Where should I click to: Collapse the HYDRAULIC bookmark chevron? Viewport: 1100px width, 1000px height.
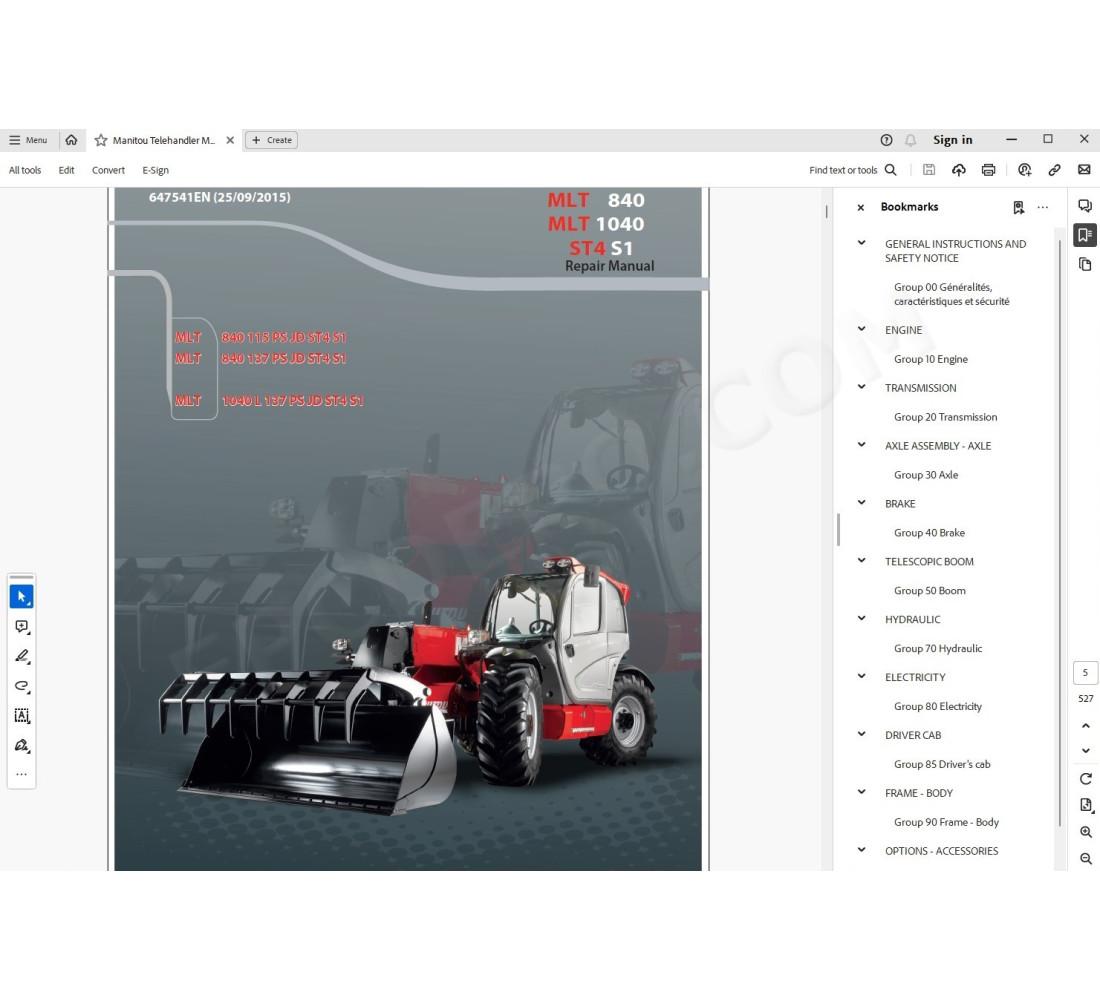click(861, 619)
